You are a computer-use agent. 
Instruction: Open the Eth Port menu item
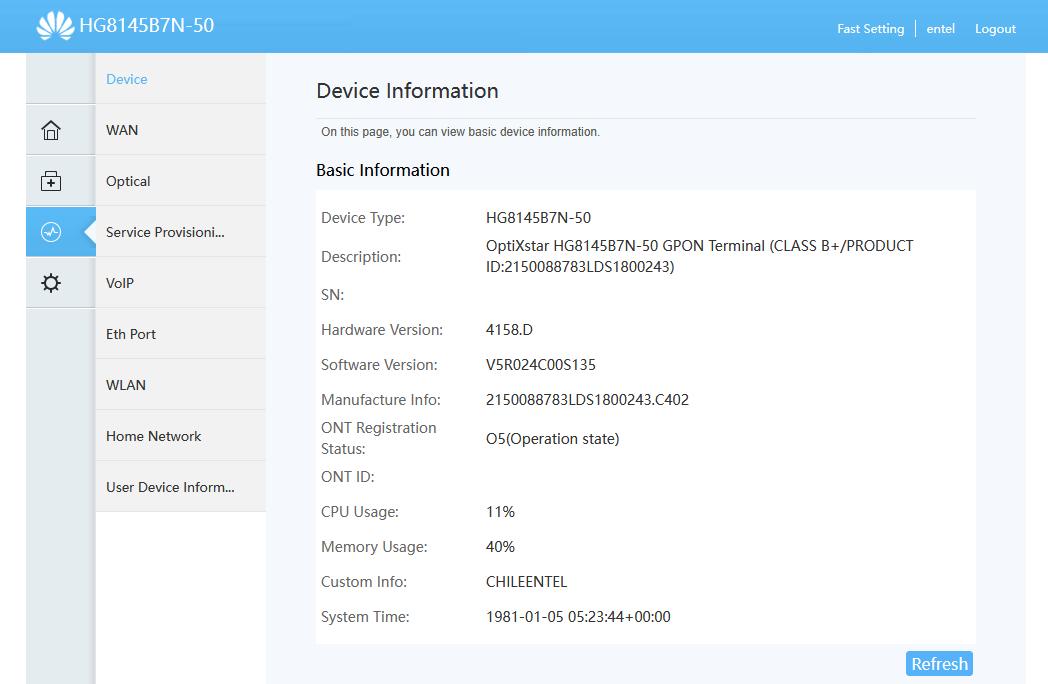coord(180,334)
